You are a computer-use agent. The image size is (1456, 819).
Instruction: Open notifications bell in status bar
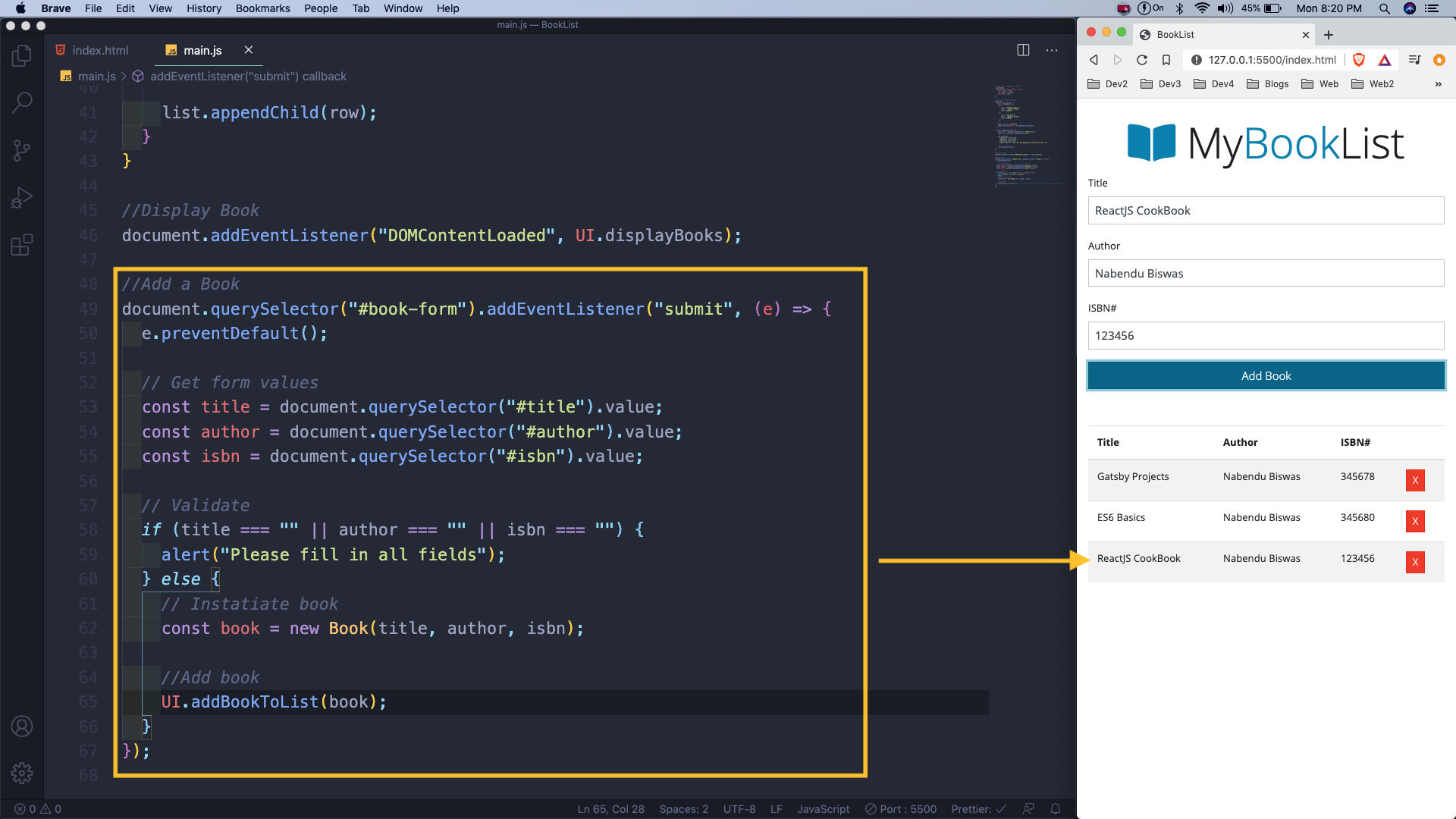pyautogui.click(x=1055, y=809)
